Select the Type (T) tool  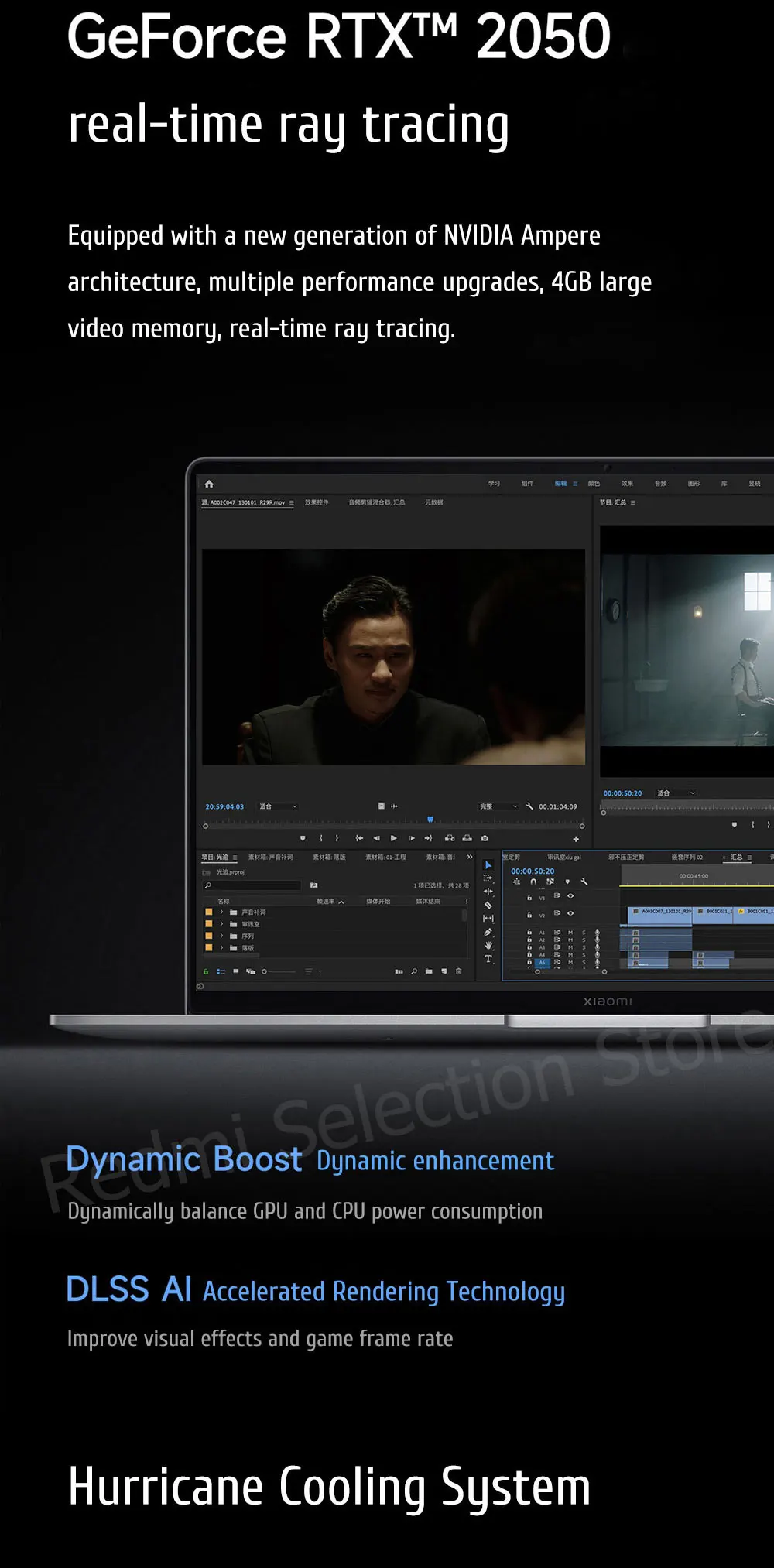pos(488,959)
